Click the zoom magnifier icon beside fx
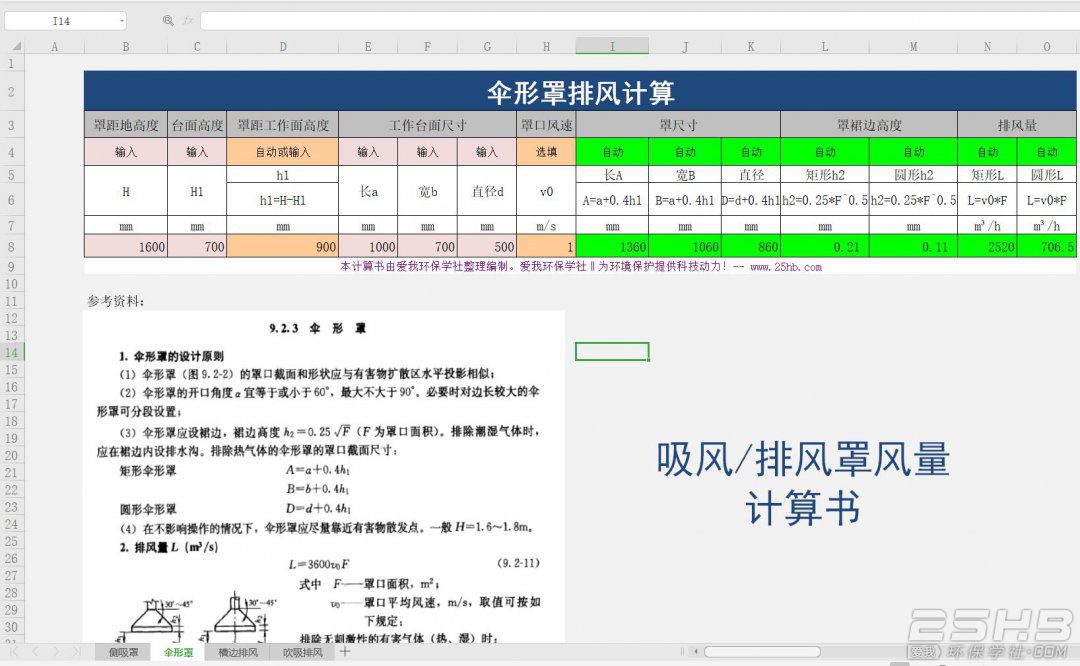 point(168,21)
